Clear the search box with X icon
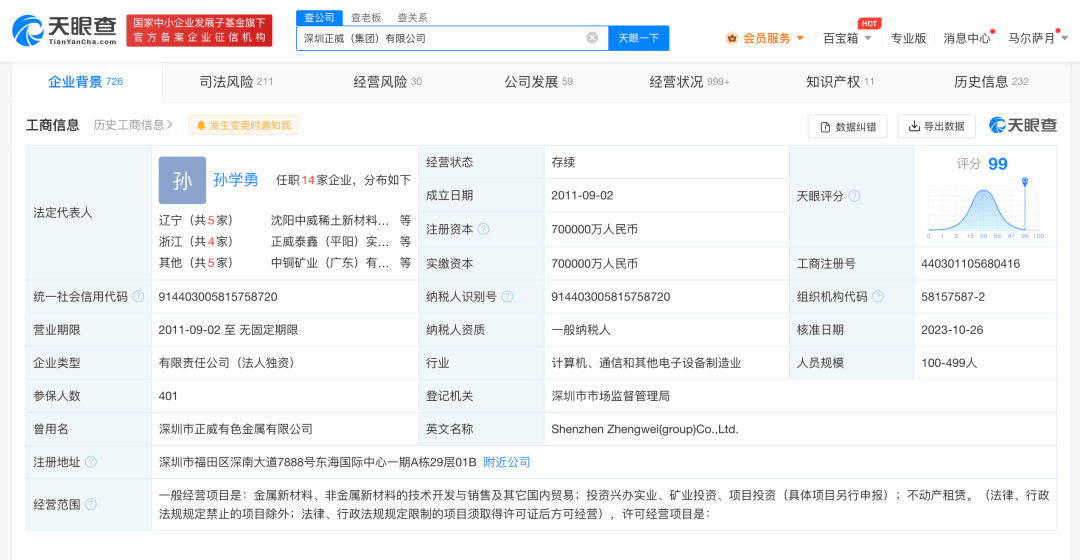Screen dimensions: 1080x560 [592, 38]
